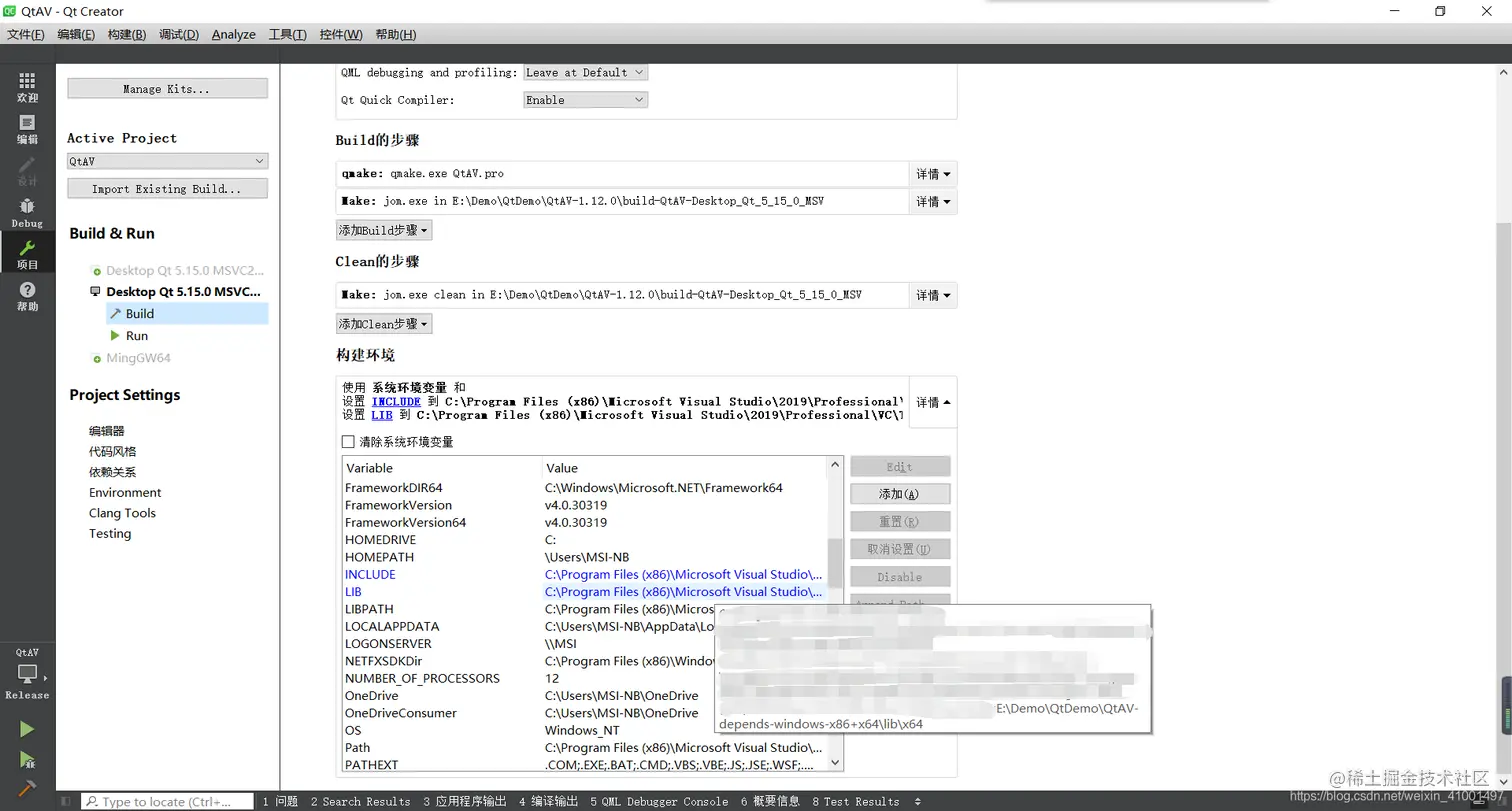The image size is (1512, 811).
Task: Open the 1 问题 output pane
Action: tap(280, 801)
